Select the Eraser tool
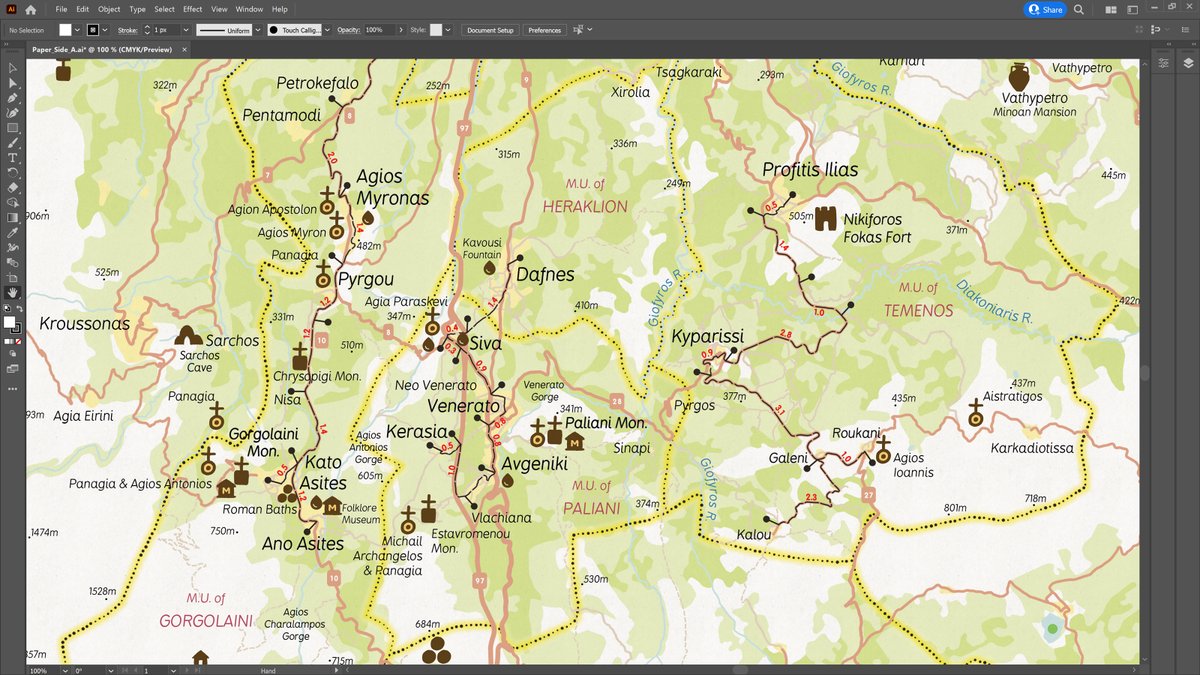The image size is (1200, 675). pyautogui.click(x=13, y=187)
